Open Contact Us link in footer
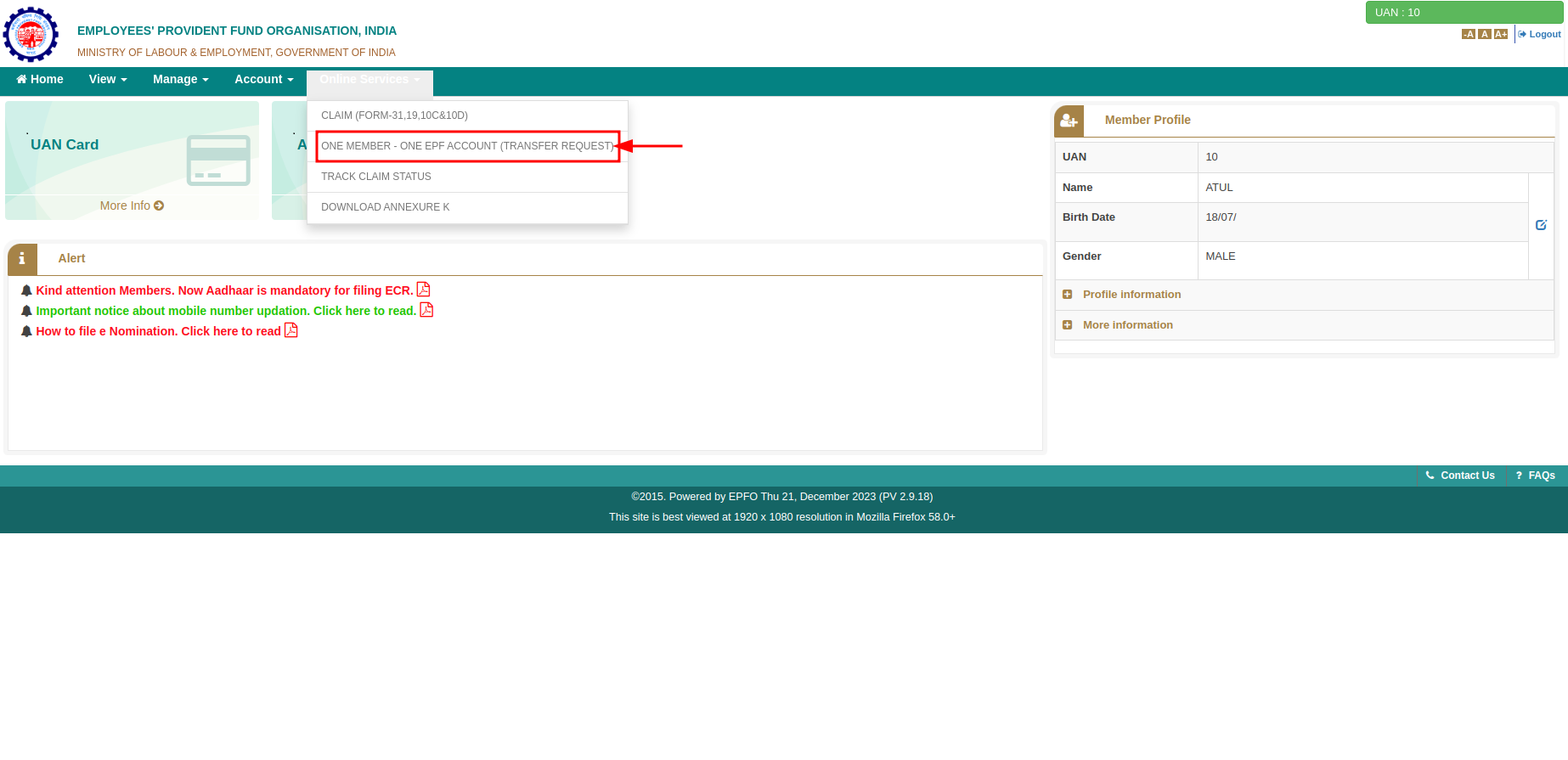Image resolution: width=1568 pixels, height=760 pixels. pyautogui.click(x=1460, y=476)
